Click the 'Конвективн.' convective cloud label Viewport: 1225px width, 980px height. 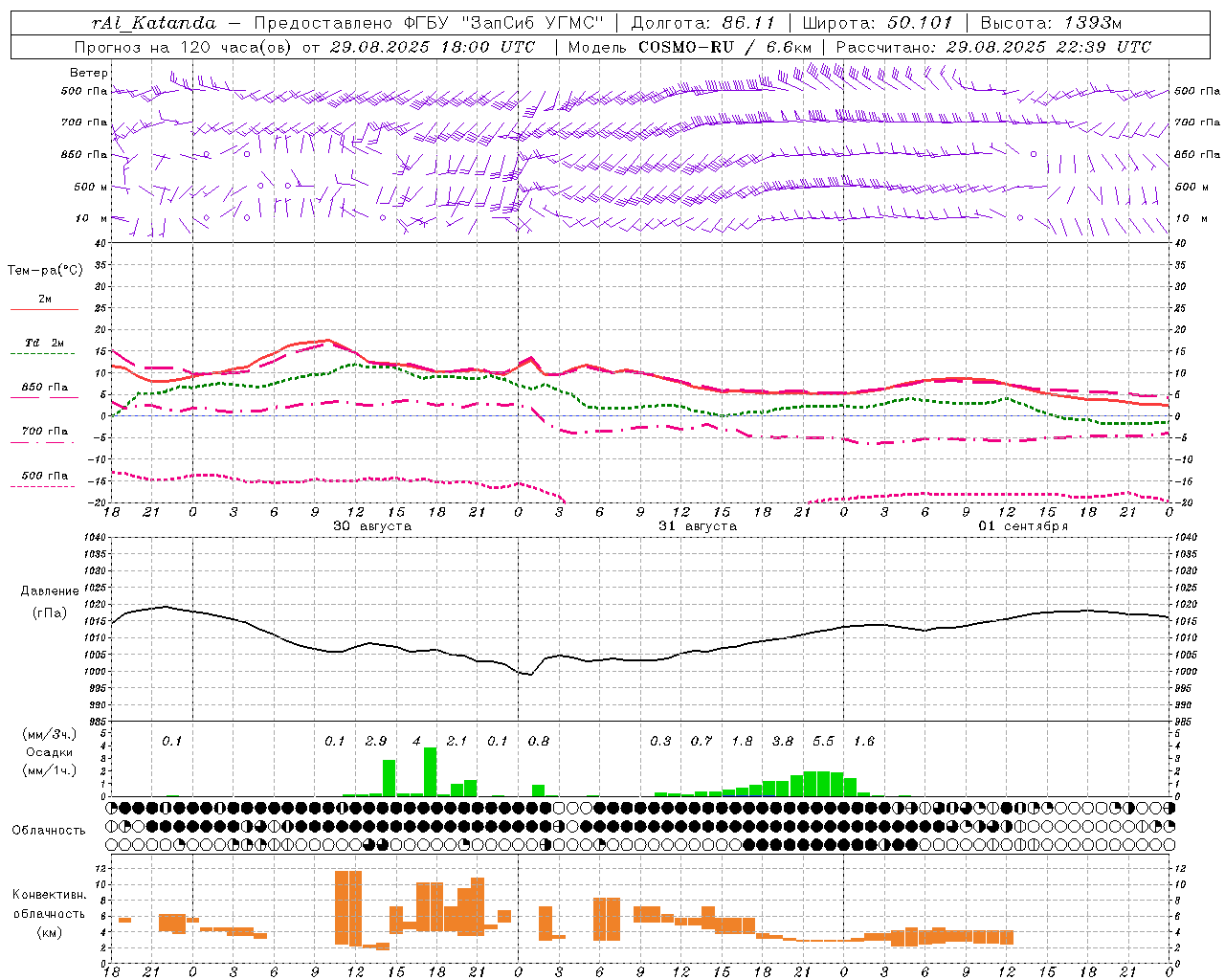[x=49, y=895]
